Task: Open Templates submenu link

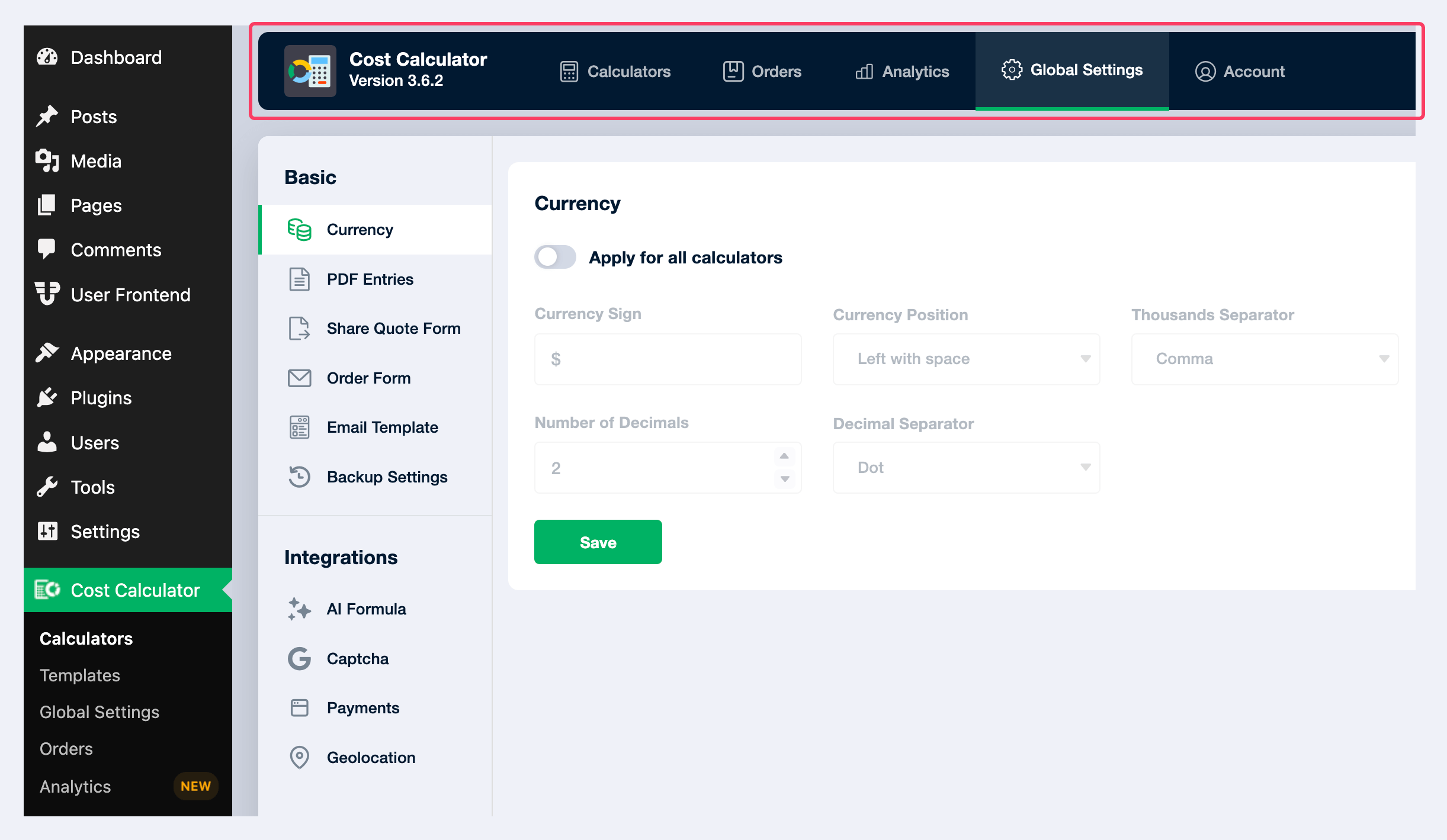Action: click(80, 675)
